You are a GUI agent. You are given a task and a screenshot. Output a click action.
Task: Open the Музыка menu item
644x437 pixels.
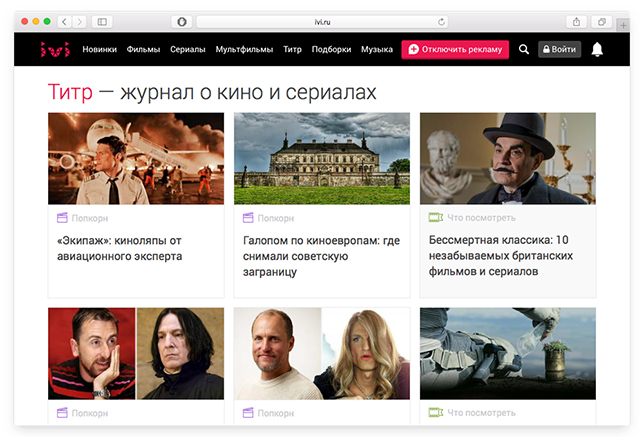click(377, 49)
